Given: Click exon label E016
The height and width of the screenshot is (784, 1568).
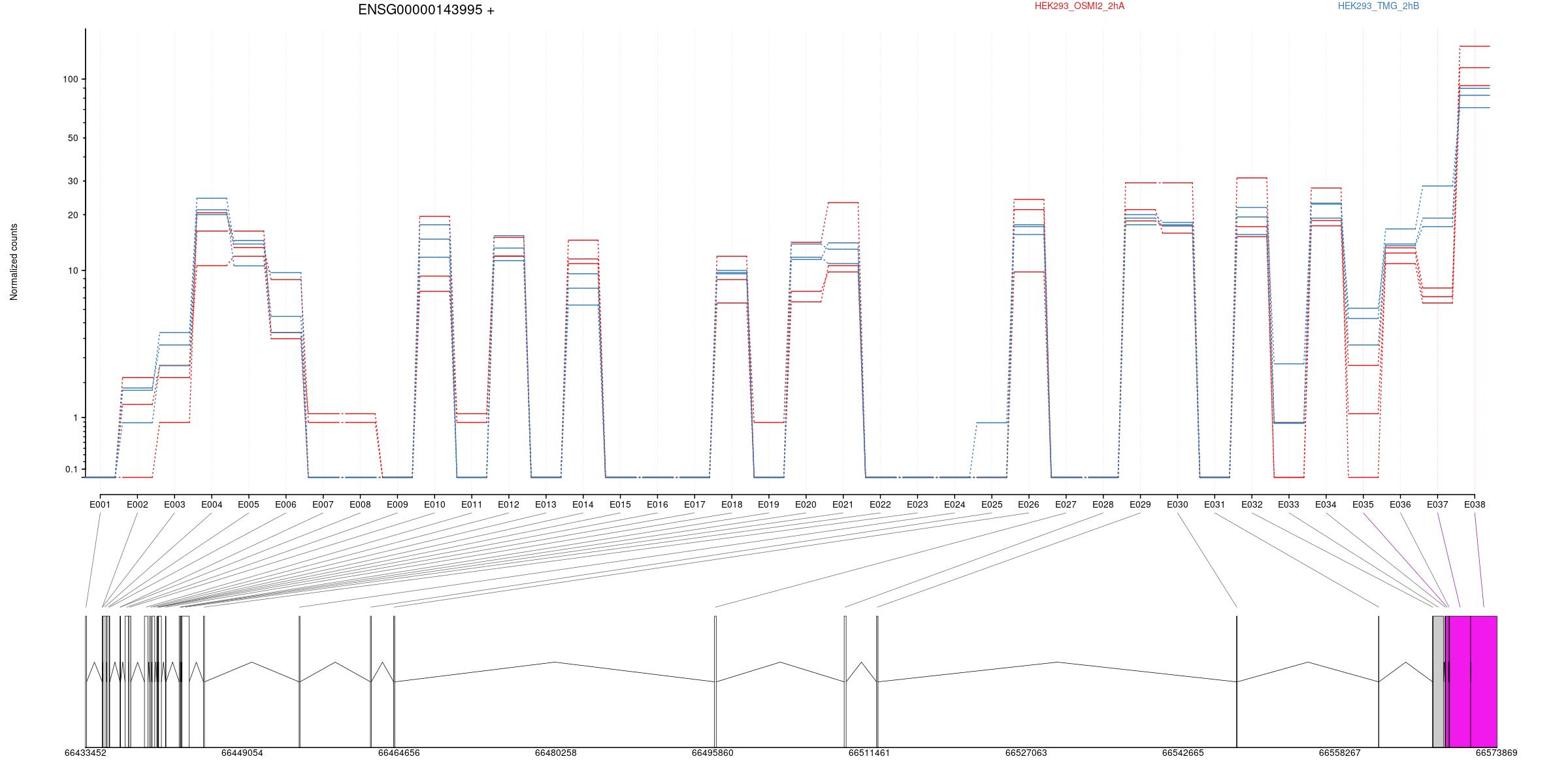Looking at the screenshot, I should click(x=657, y=504).
